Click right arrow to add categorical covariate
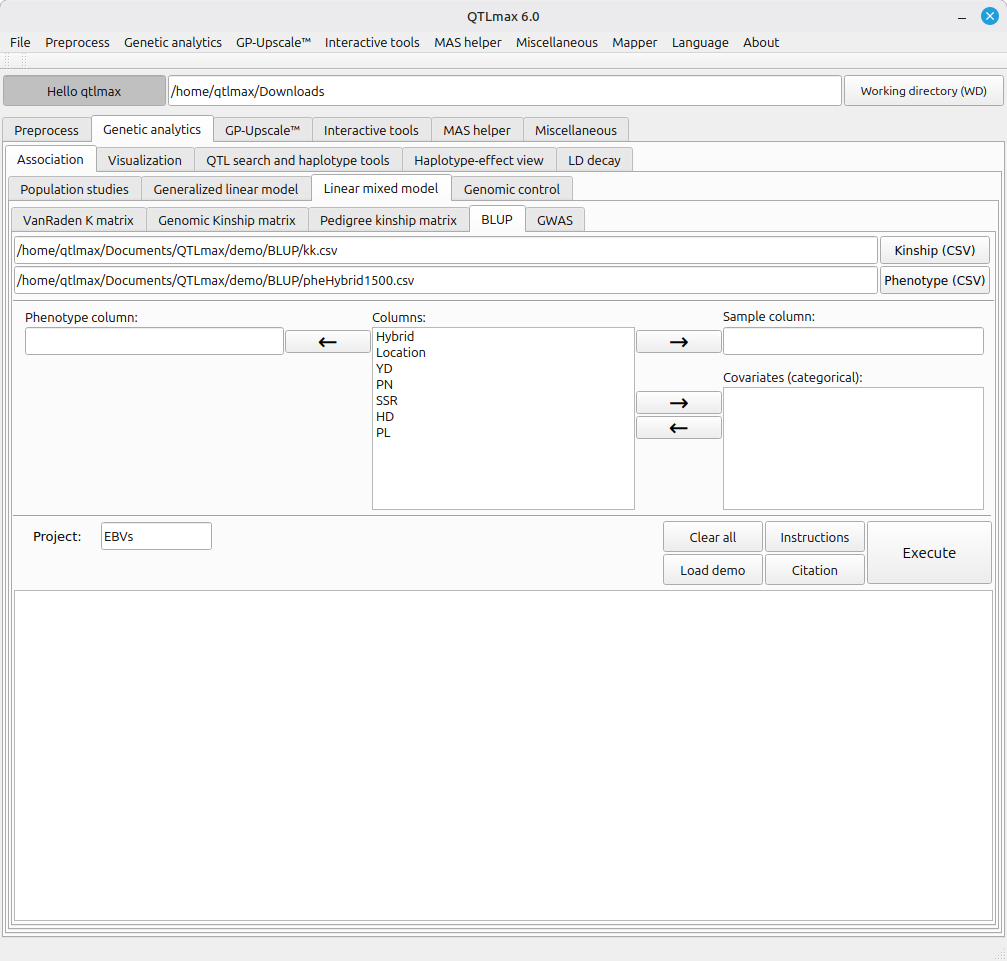 [678, 403]
